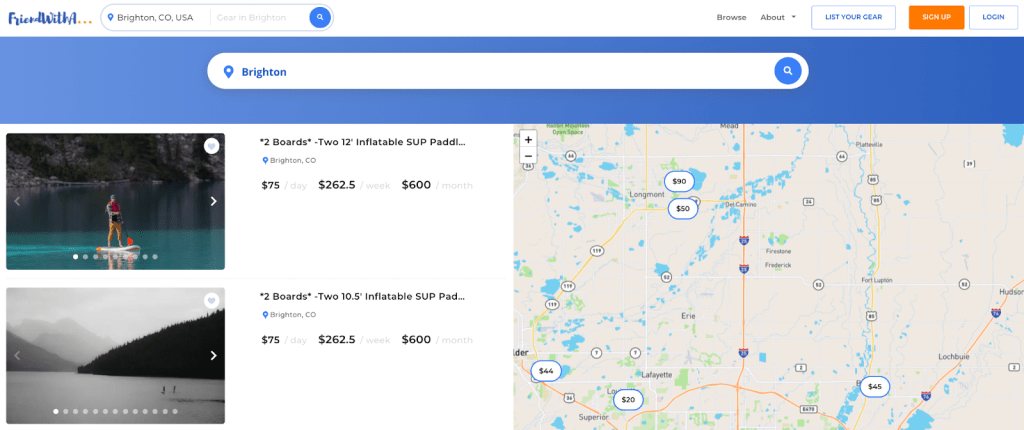Click the List Your Gear button
The height and width of the screenshot is (430, 1024).
coord(853,17)
